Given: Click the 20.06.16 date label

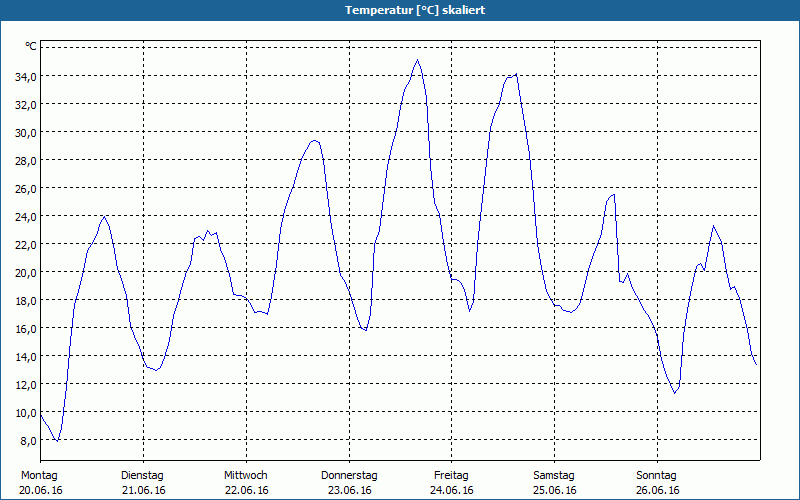Looking at the screenshot, I should (x=41, y=490).
